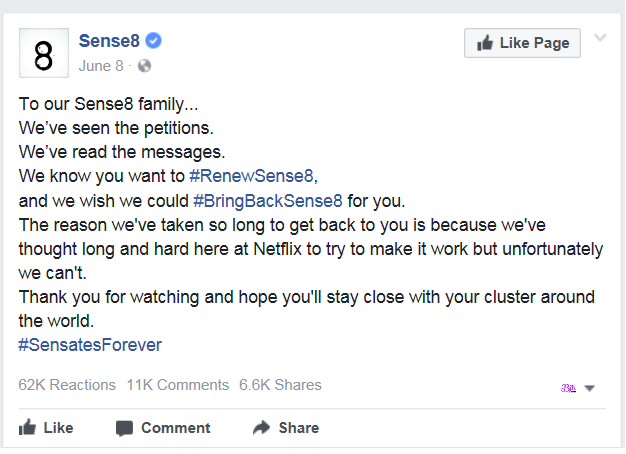Open the #SensatesForever hashtag
The image size is (626, 454).
click(90, 345)
